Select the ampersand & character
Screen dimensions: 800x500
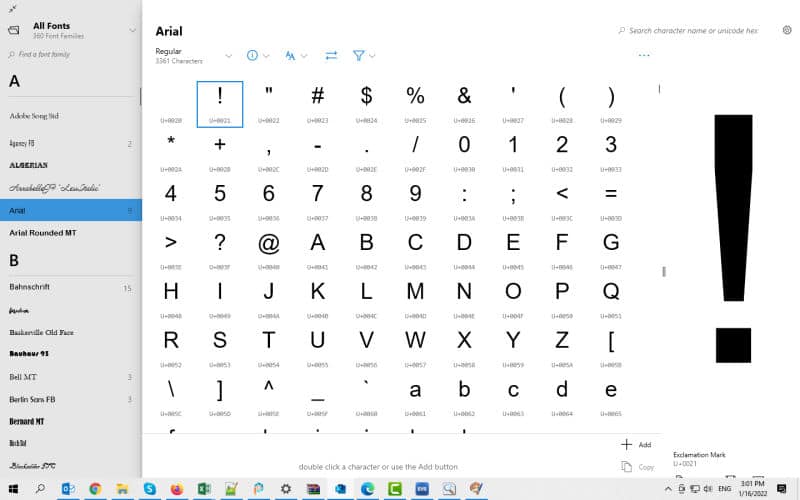(x=464, y=104)
